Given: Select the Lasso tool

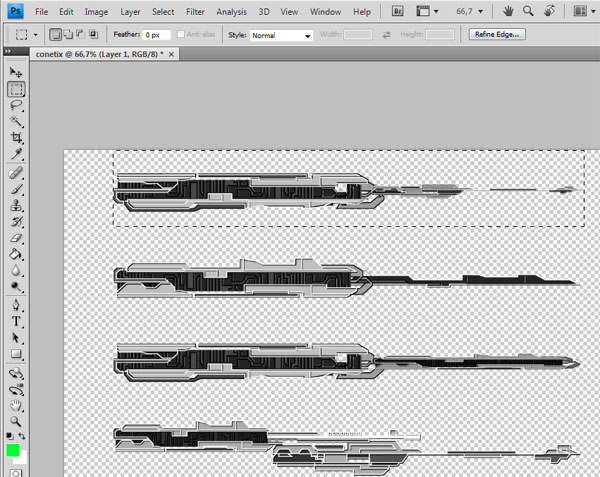Looking at the screenshot, I should tap(16, 105).
